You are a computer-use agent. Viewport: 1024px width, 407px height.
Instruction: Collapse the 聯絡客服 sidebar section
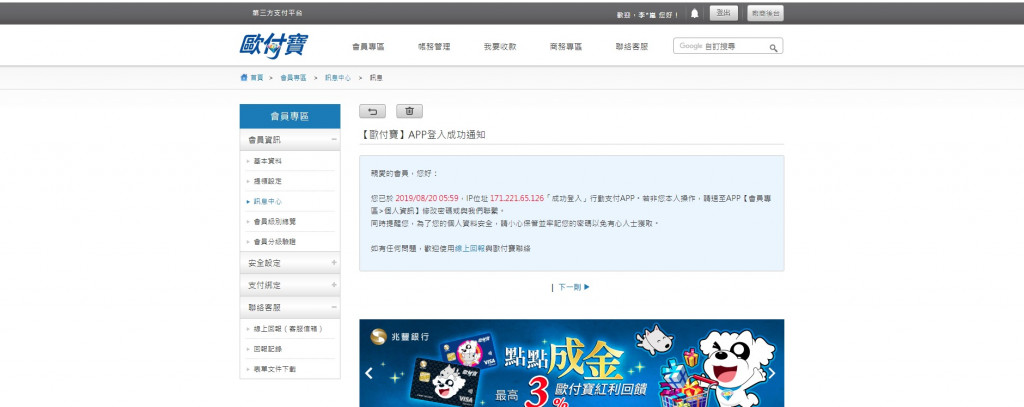point(290,307)
